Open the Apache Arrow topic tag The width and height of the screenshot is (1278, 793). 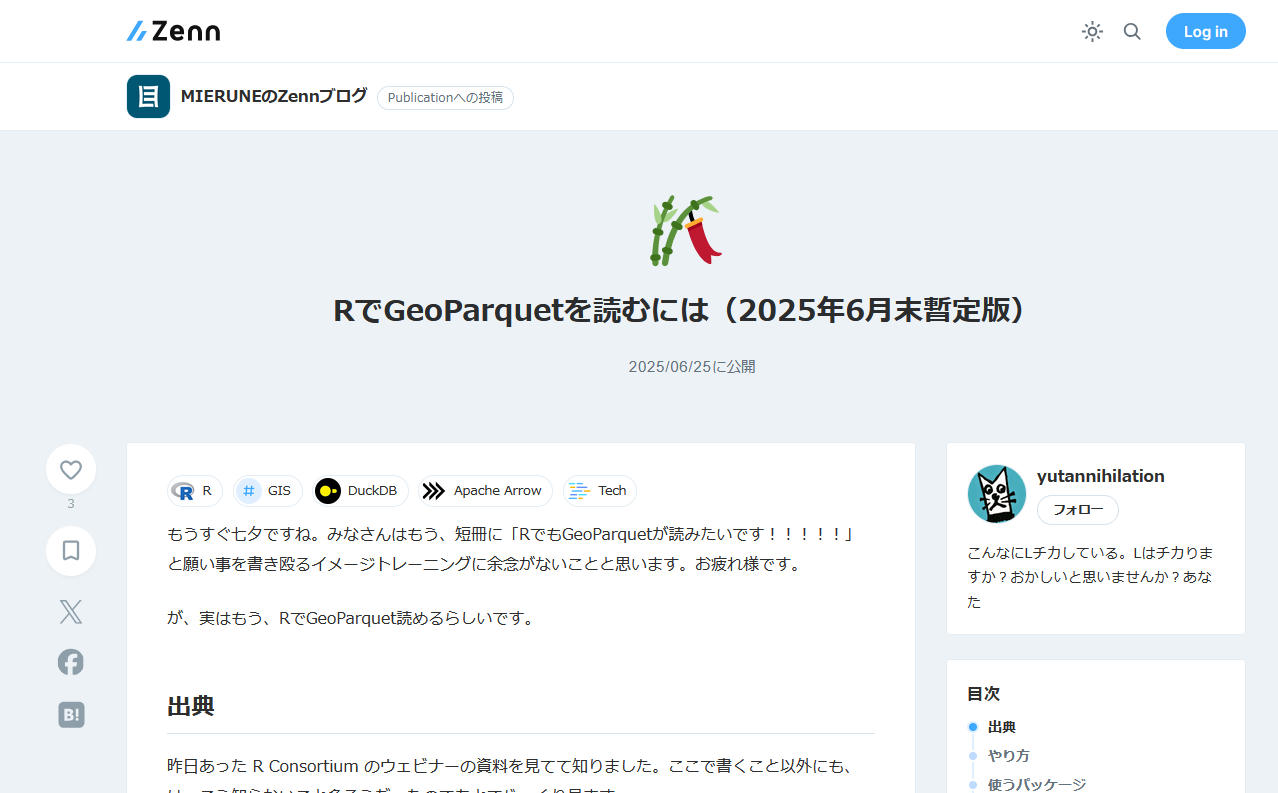point(485,491)
